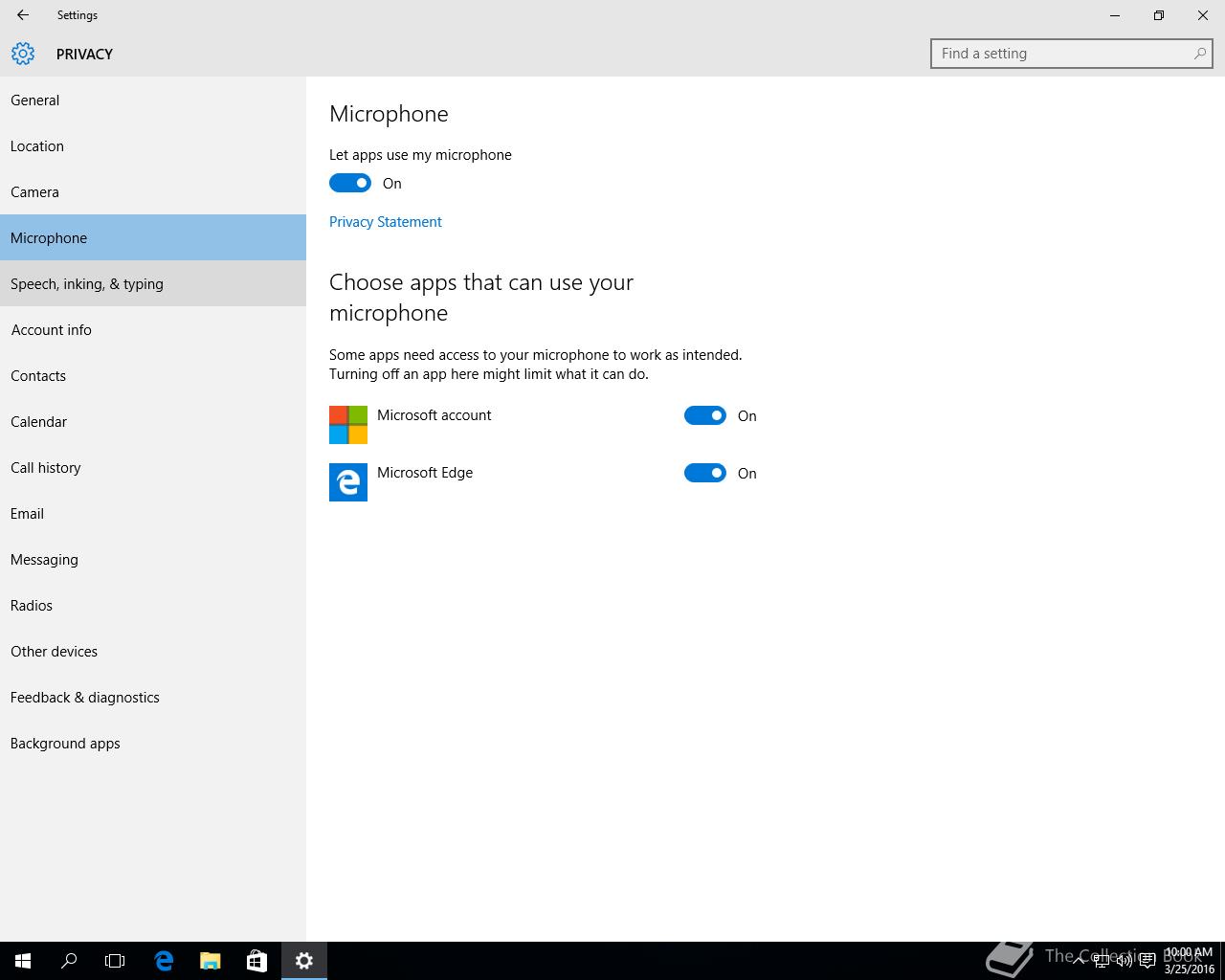
Task: Click the Microsoft Edge app icon
Action: 348,482
